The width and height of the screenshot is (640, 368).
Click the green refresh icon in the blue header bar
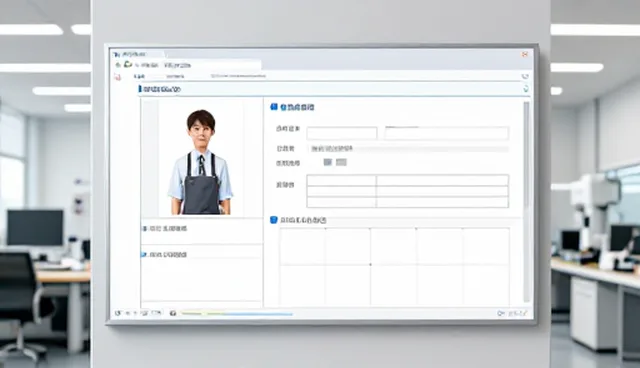click(526, 89)
